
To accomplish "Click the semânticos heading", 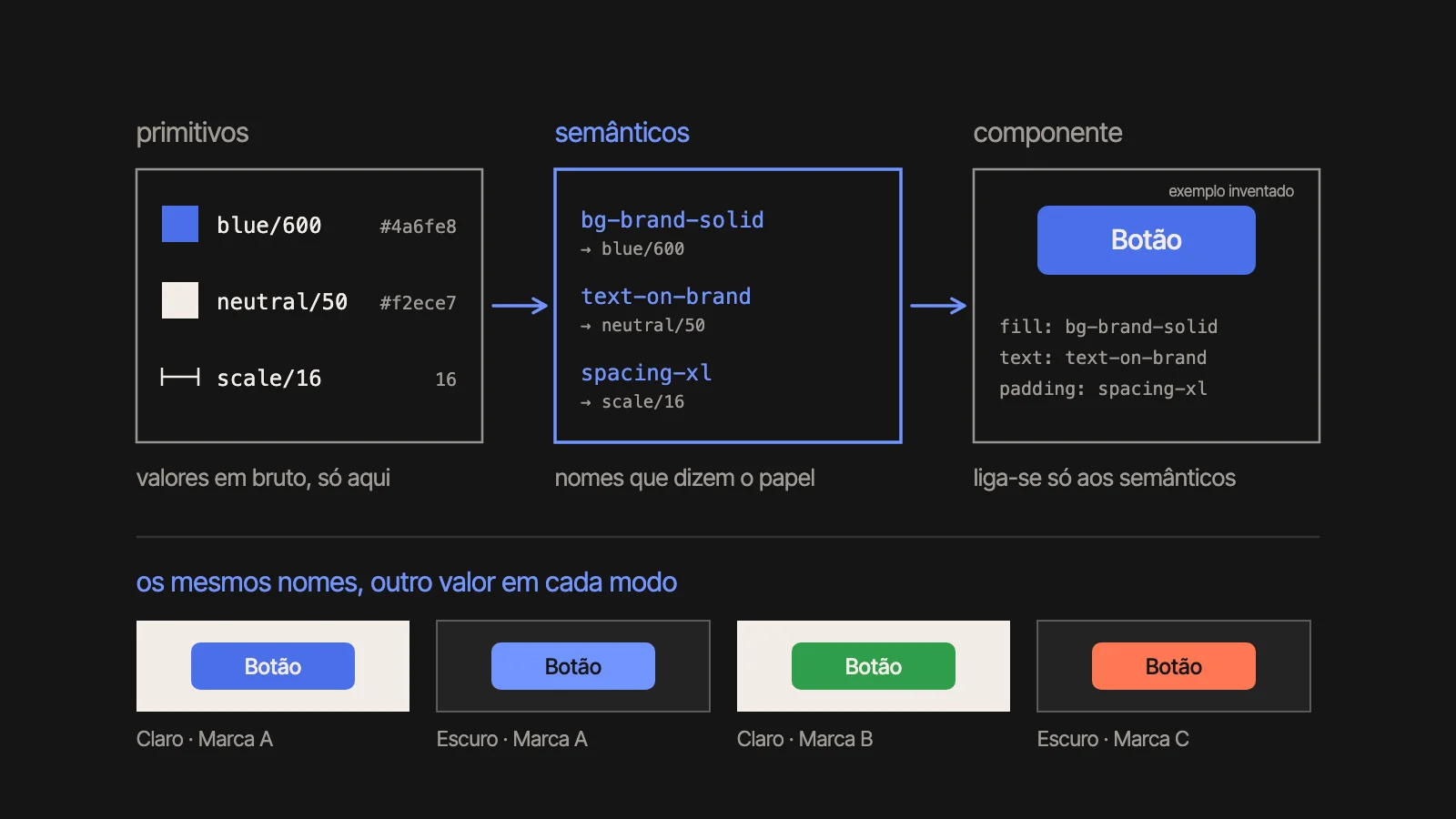I will coord(622,133).
